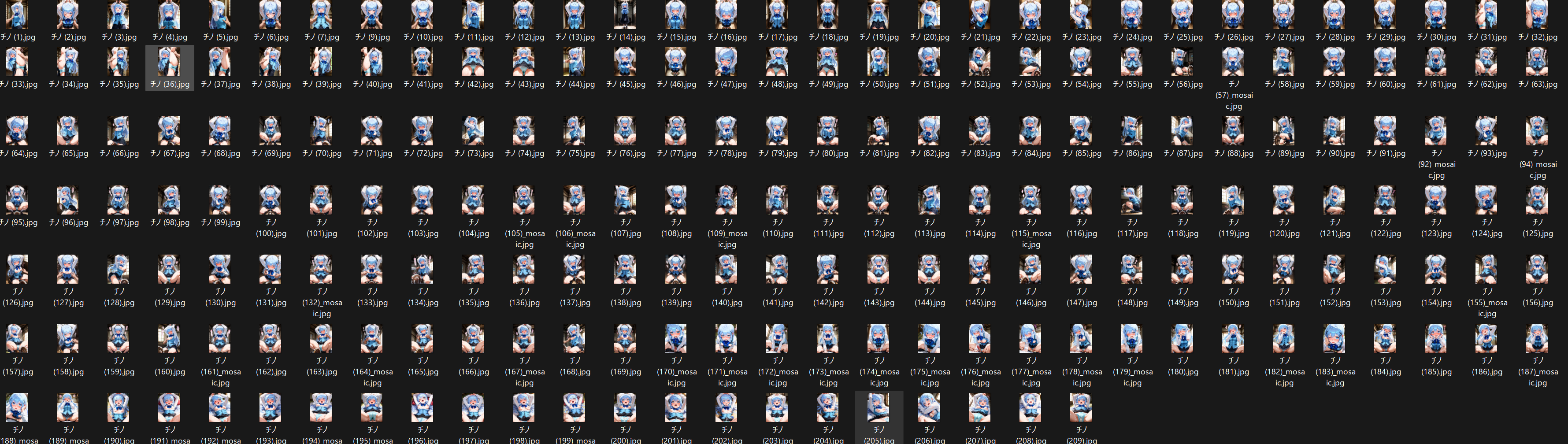
Task: Click file name チノ (63).jpg
Action: click(x=1538, y=85)
